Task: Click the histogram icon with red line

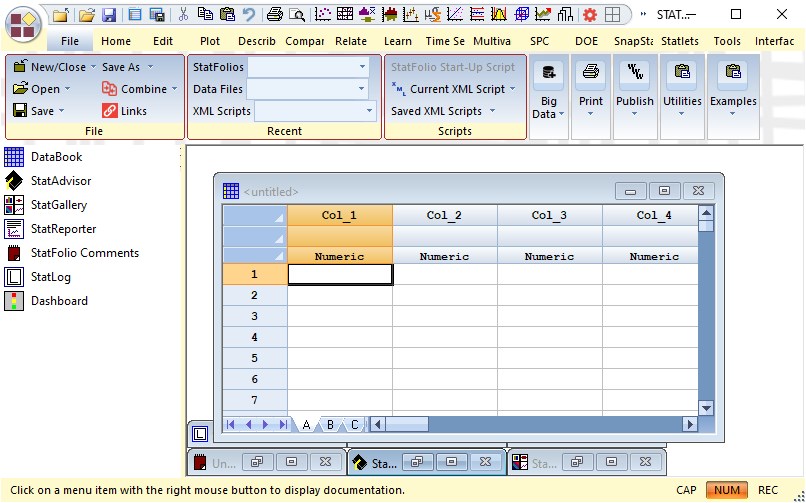Action: point(390,14)
